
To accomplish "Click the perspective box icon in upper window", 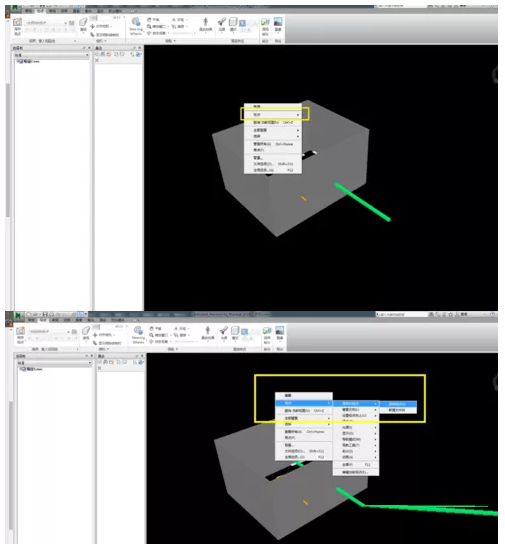I will point(83,22).
